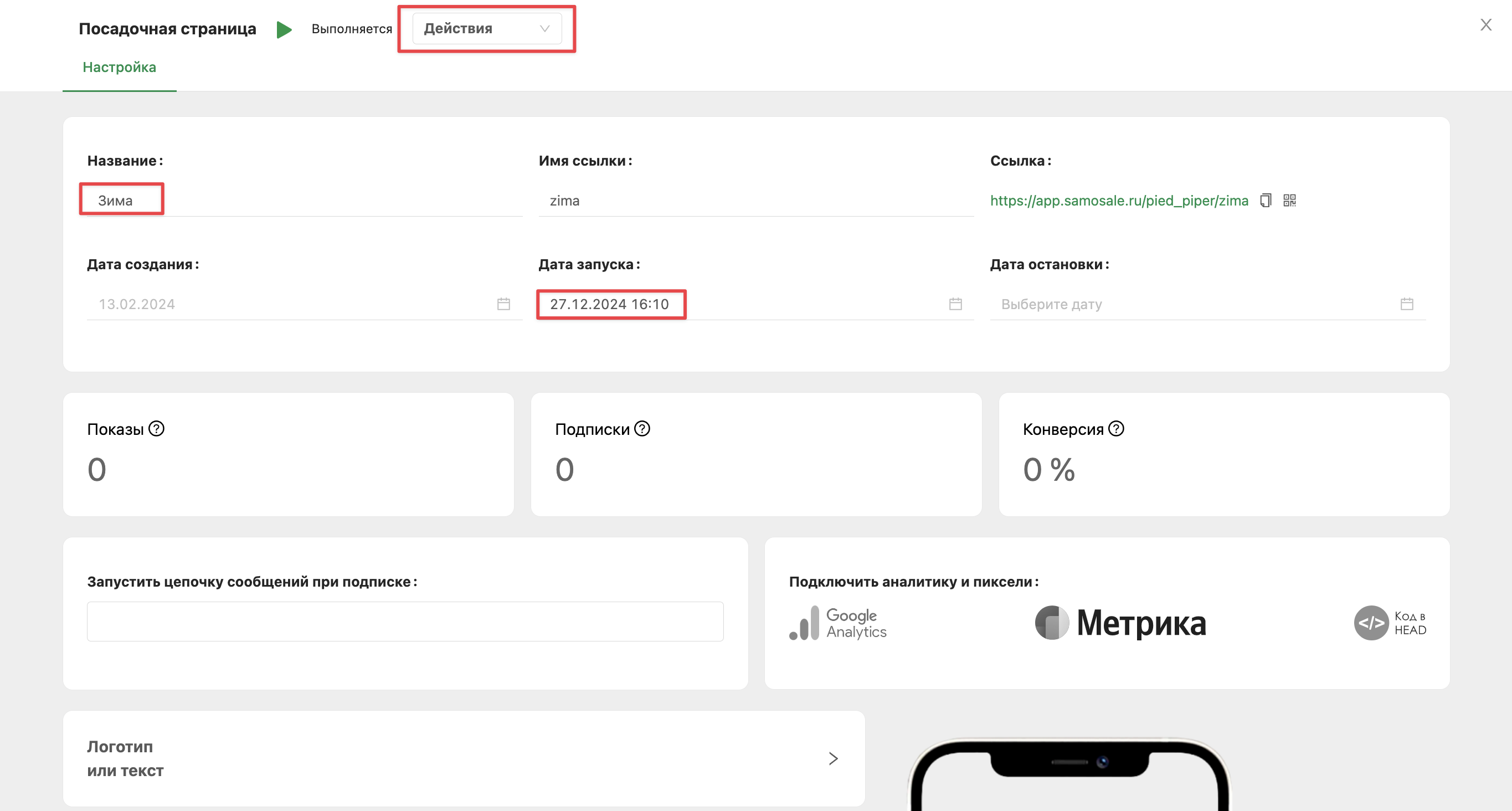Screen dimensions: 1512x811
Task: Click help icon next to Показы
Action: pyautogui.click(x=156, y=429)
